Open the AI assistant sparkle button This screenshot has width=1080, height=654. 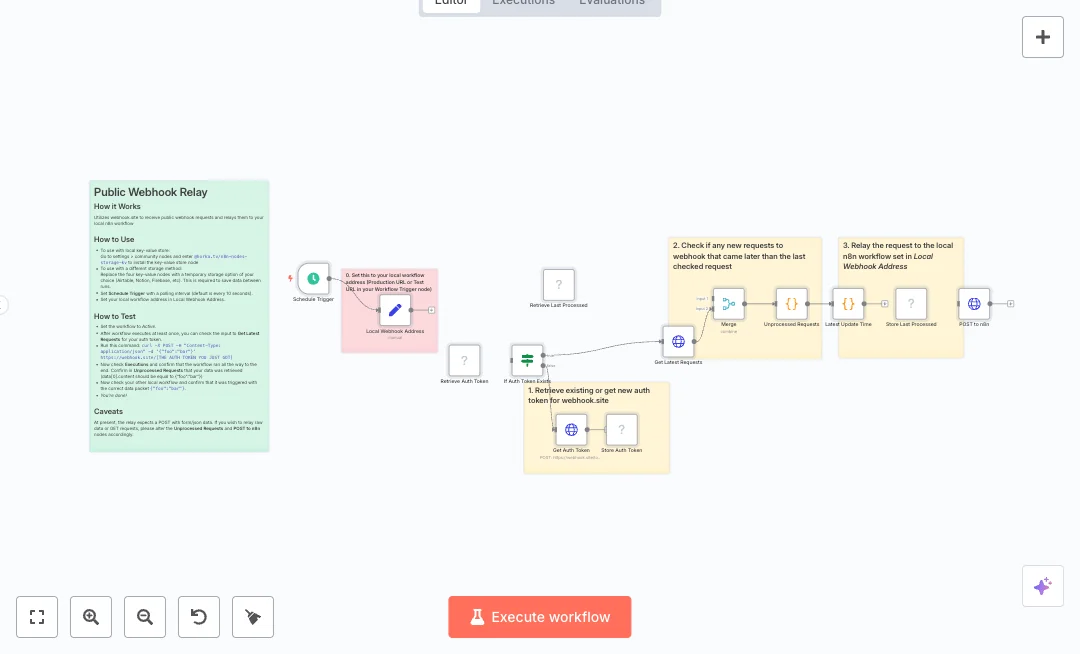[x=1042, y=586]
